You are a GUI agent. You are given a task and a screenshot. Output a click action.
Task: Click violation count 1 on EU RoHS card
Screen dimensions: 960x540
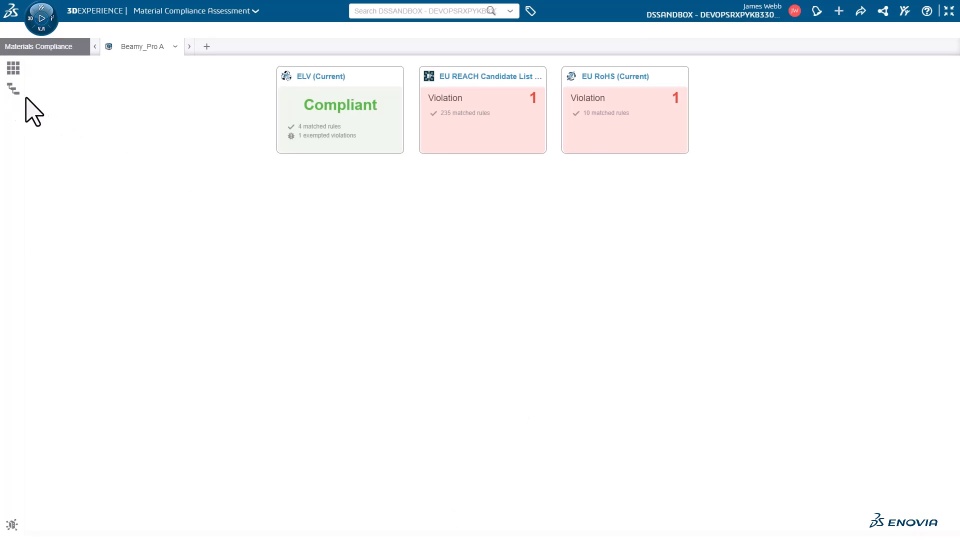pos(675,98)
